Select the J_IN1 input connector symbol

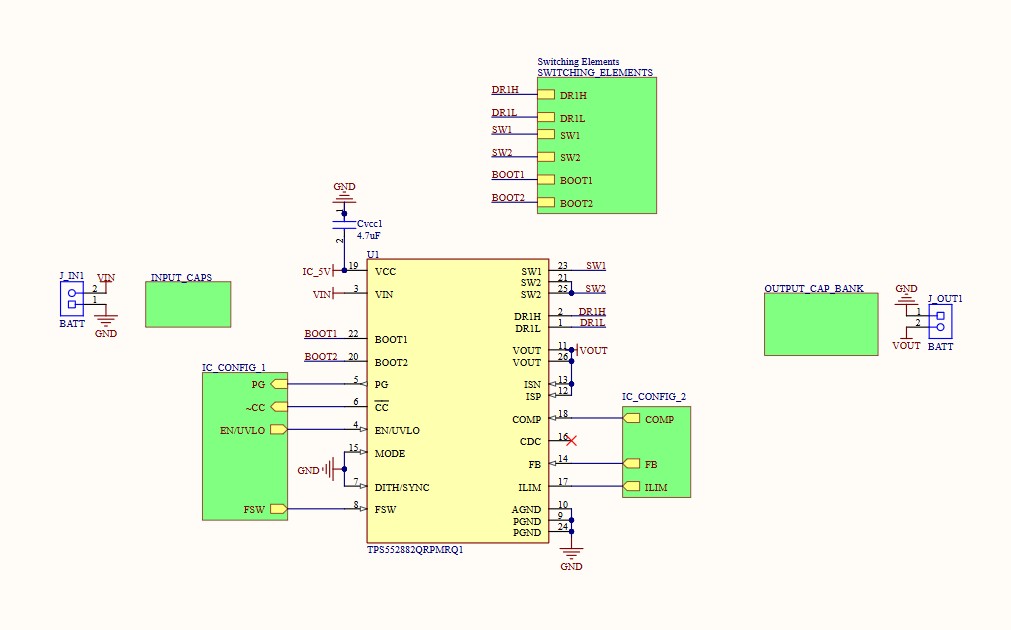[73, 299]
